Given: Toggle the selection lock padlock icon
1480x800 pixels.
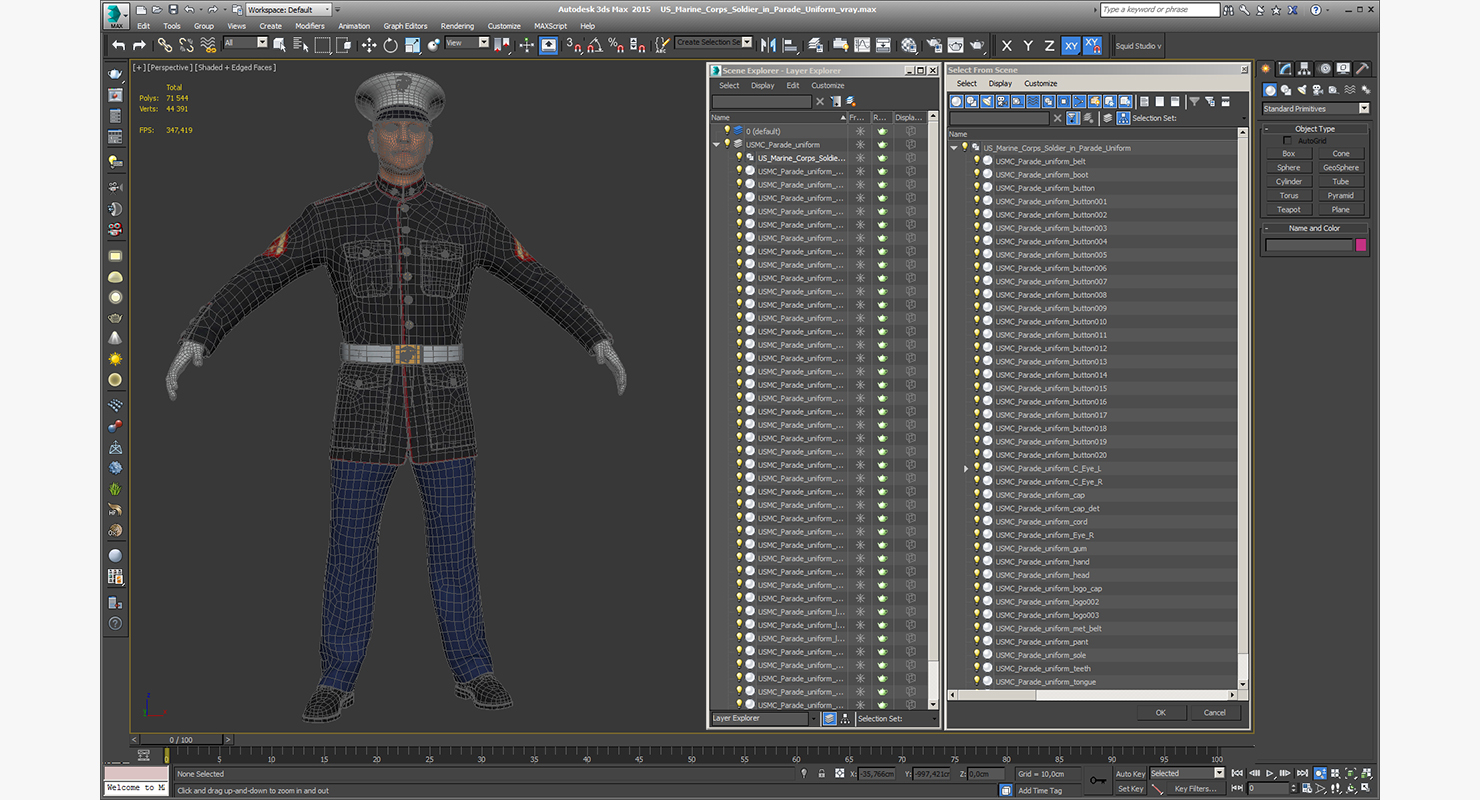Looking at the screenshot, I should tap(821, 773).
